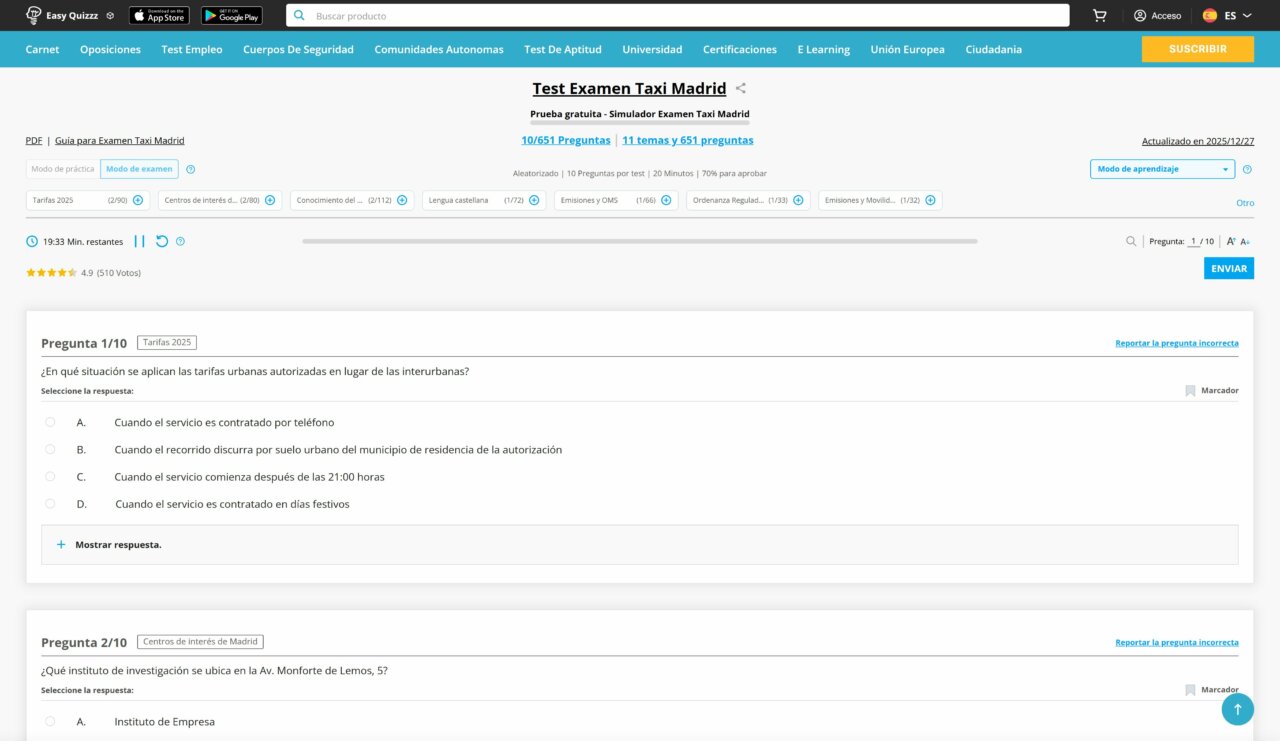1280x741 pixels.
Task: Add Tarifas 2025 topic with plus icon
Action: point(138,200)
